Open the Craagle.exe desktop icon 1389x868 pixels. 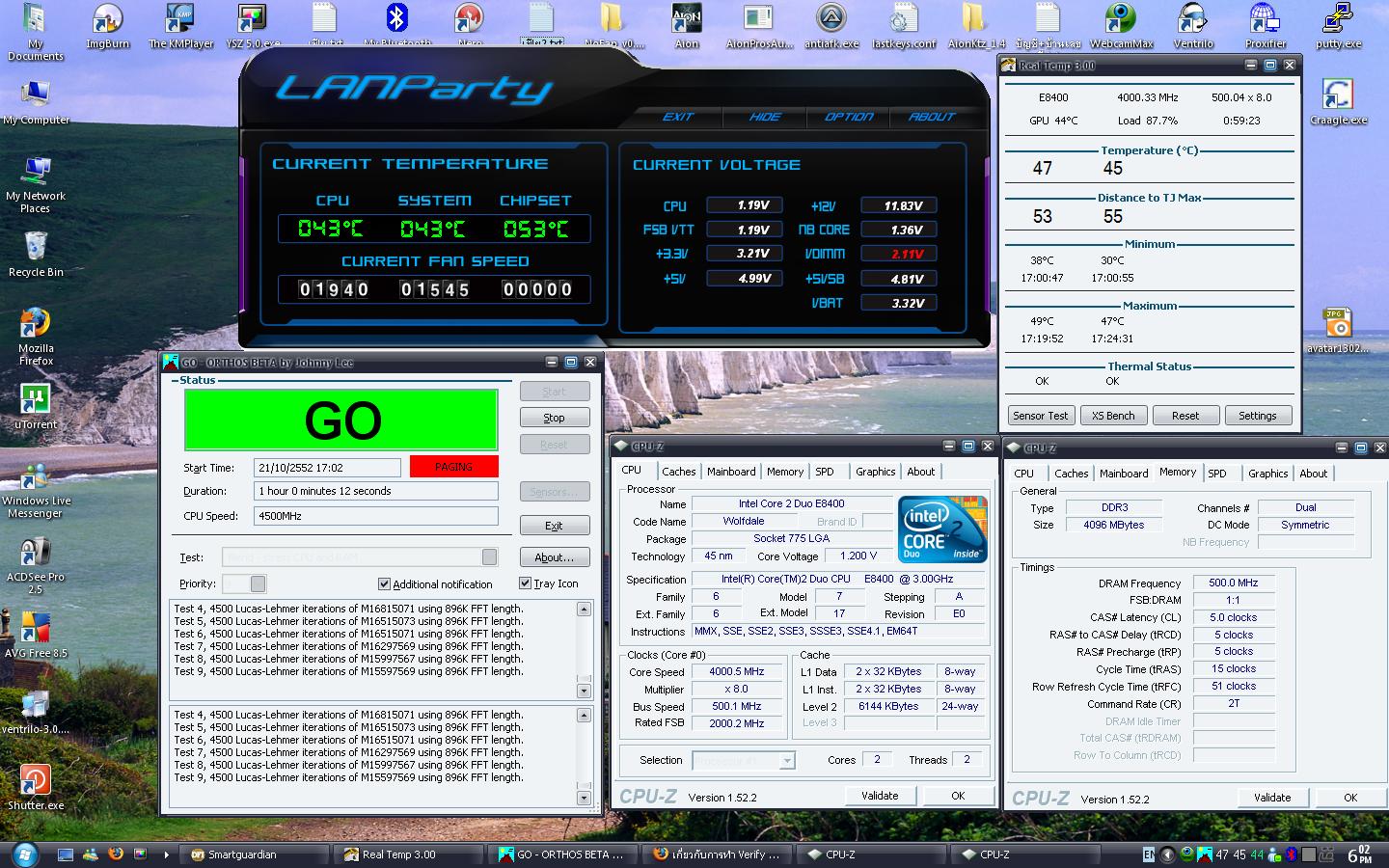[1338, 101]
